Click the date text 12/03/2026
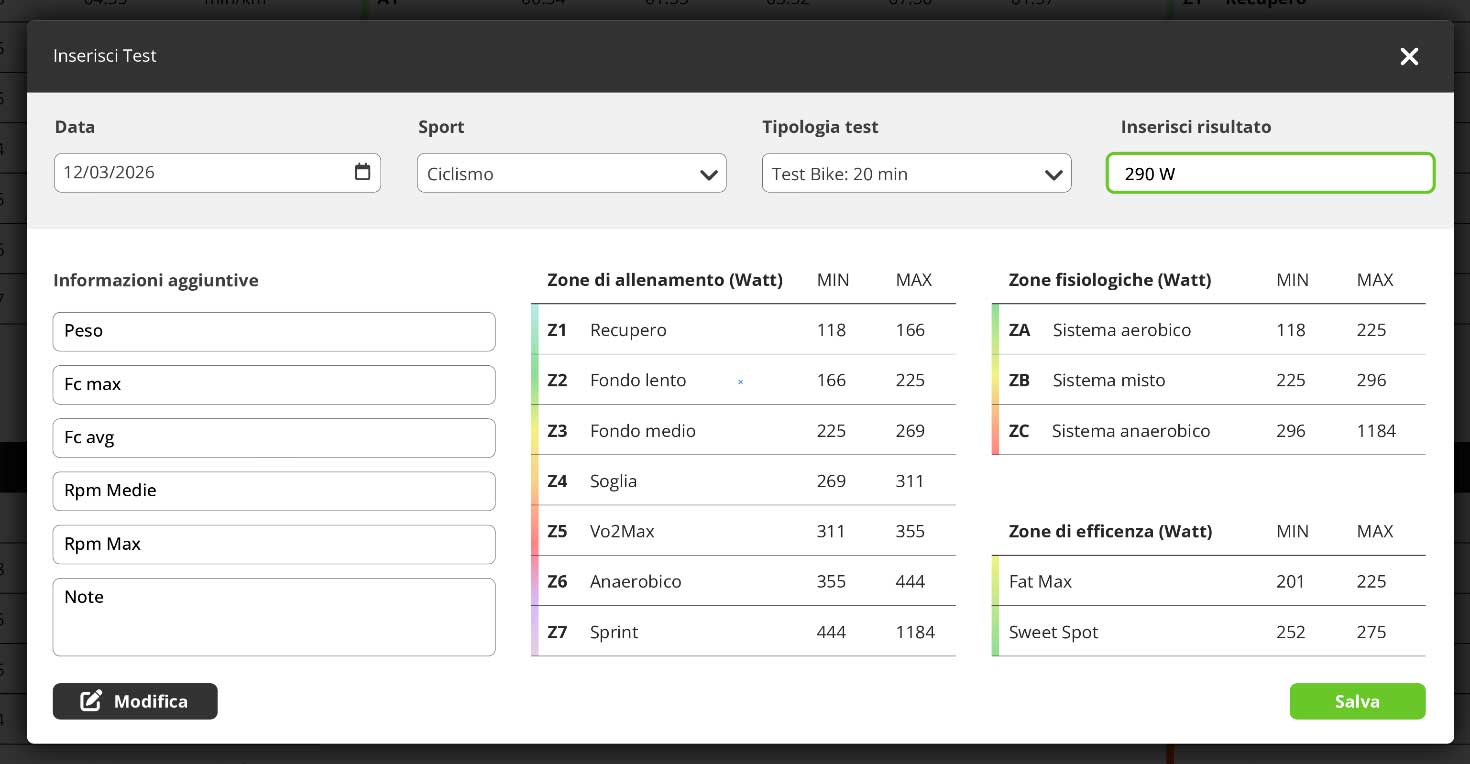Image resolution: width=1470 pixels, height=764 pixels. (x=109, y=172)
